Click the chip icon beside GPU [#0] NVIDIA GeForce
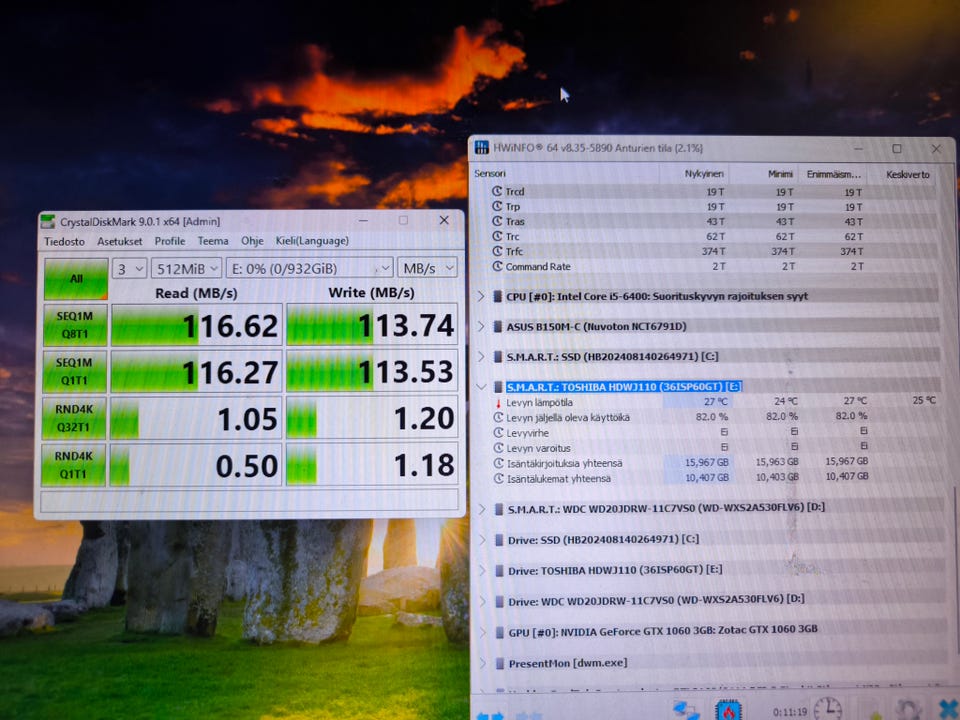Viewport: 960px width, 720px height. [x=500, y=632]
